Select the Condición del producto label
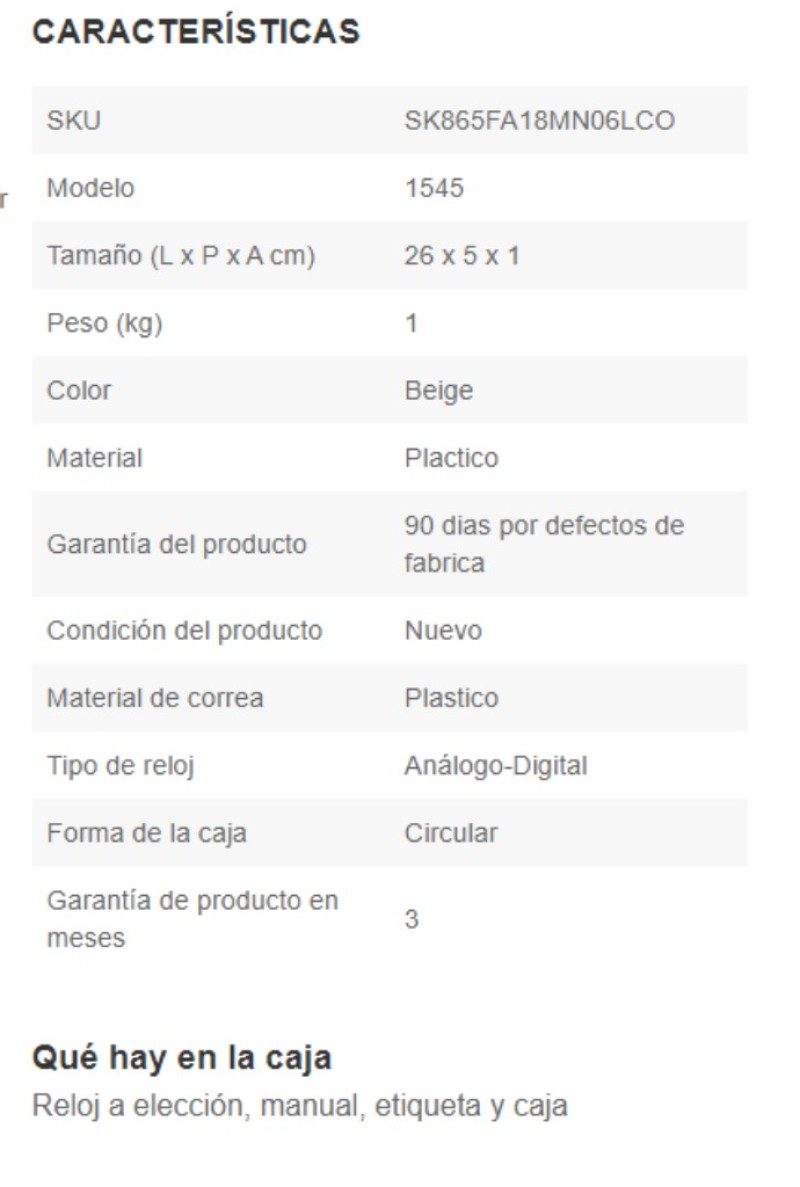This screenshot has height=1187, width=800. click(x=185, y=631)
